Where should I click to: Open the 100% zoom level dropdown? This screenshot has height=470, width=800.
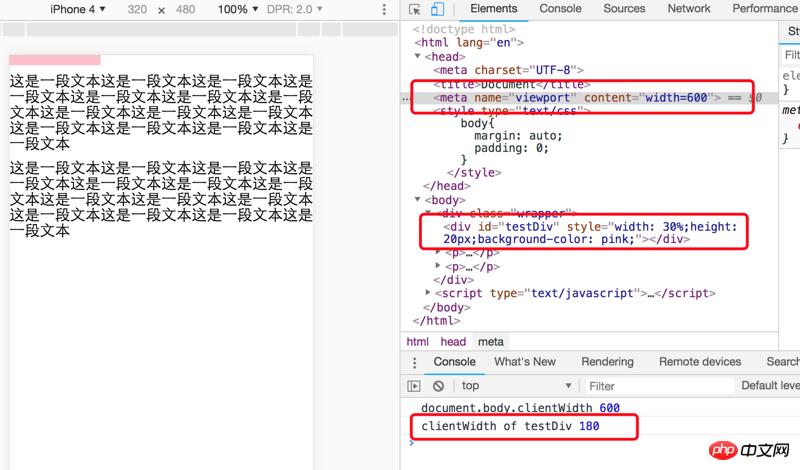point(236,9)
